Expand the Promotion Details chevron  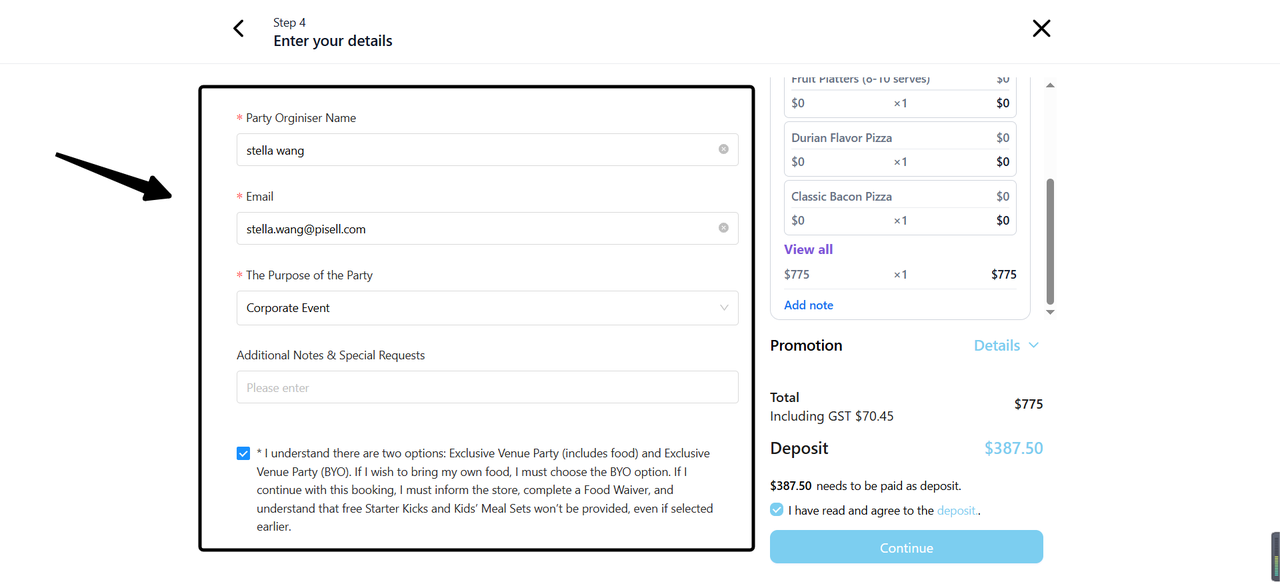1034,345
